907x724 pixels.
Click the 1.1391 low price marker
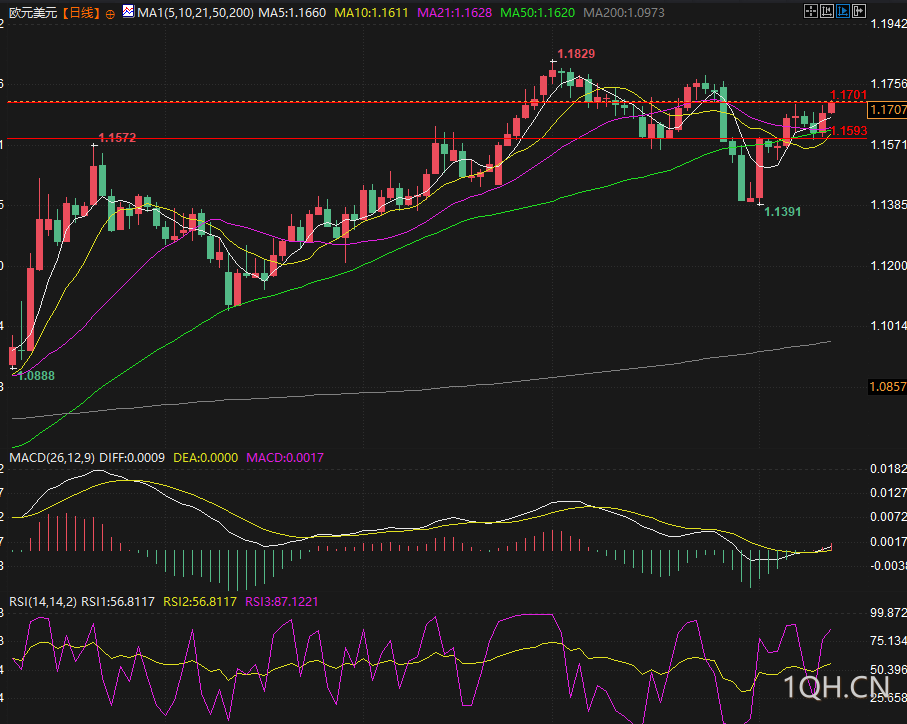click(x=783, y=212)
